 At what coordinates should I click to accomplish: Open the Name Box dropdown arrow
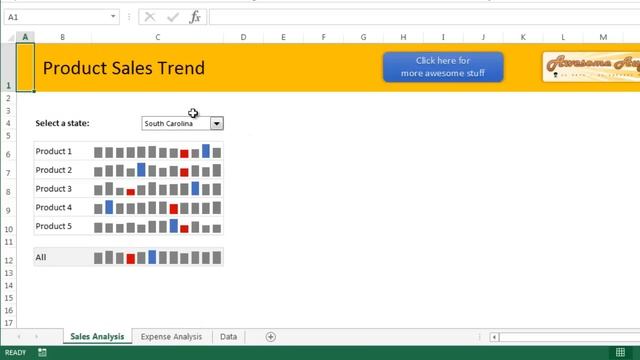point(113,17)
